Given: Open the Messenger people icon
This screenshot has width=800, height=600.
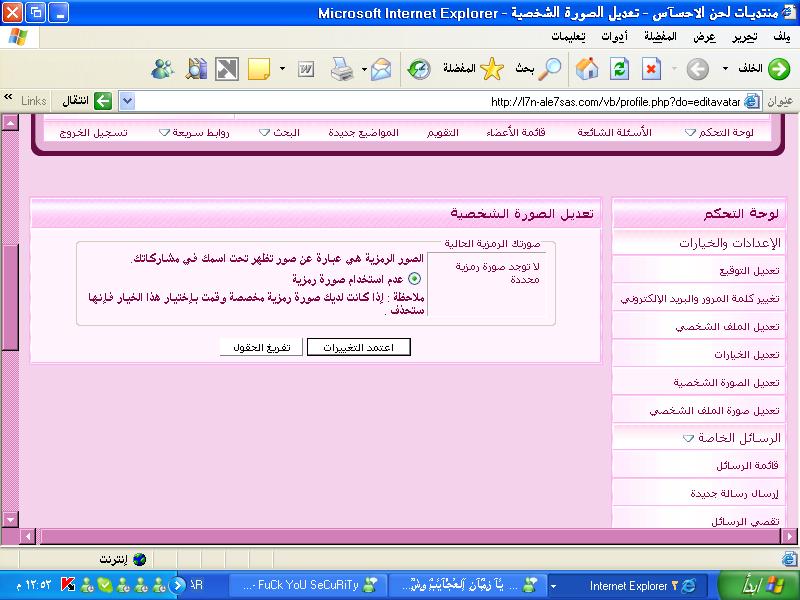Looking at the screenshot, I should [163, 69].
